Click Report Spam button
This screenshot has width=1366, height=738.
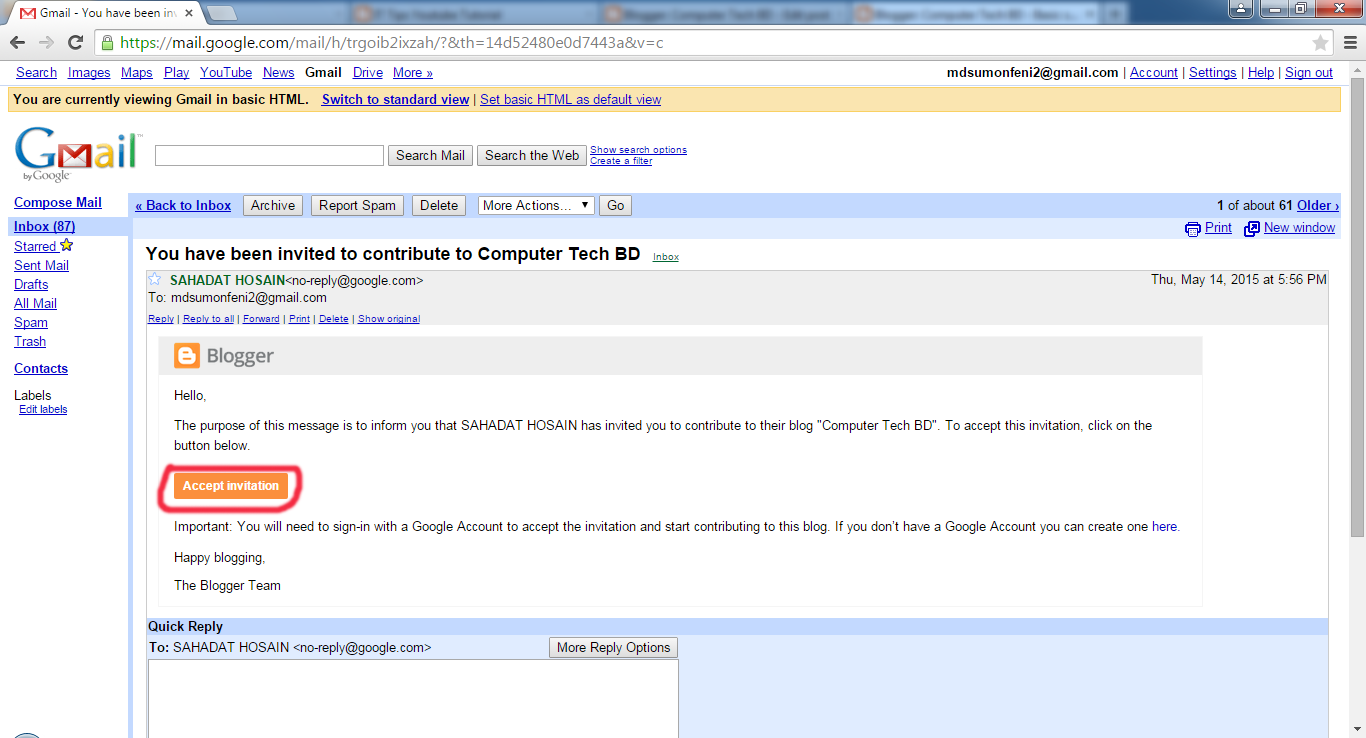(358, 205)
